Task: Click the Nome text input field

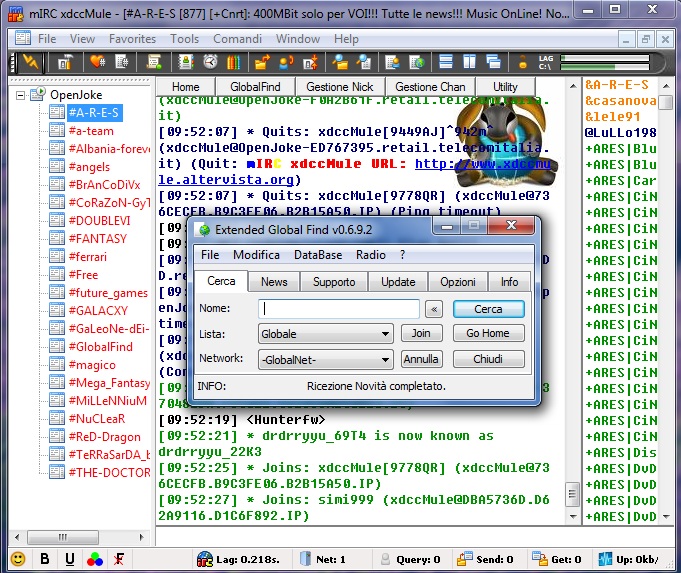Action: click(x=338, y=309)
